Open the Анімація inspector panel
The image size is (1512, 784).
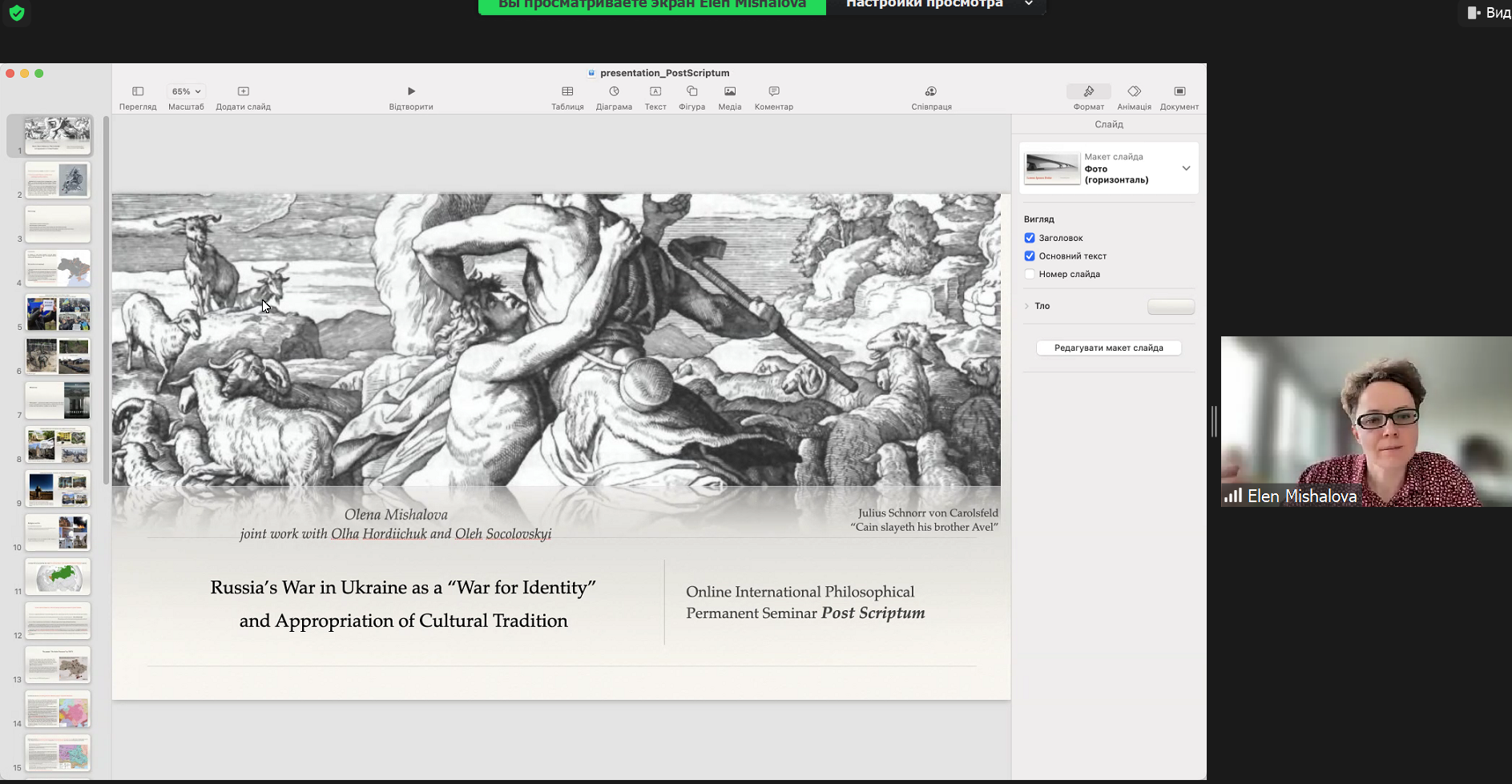click(x=1134, y=91)
